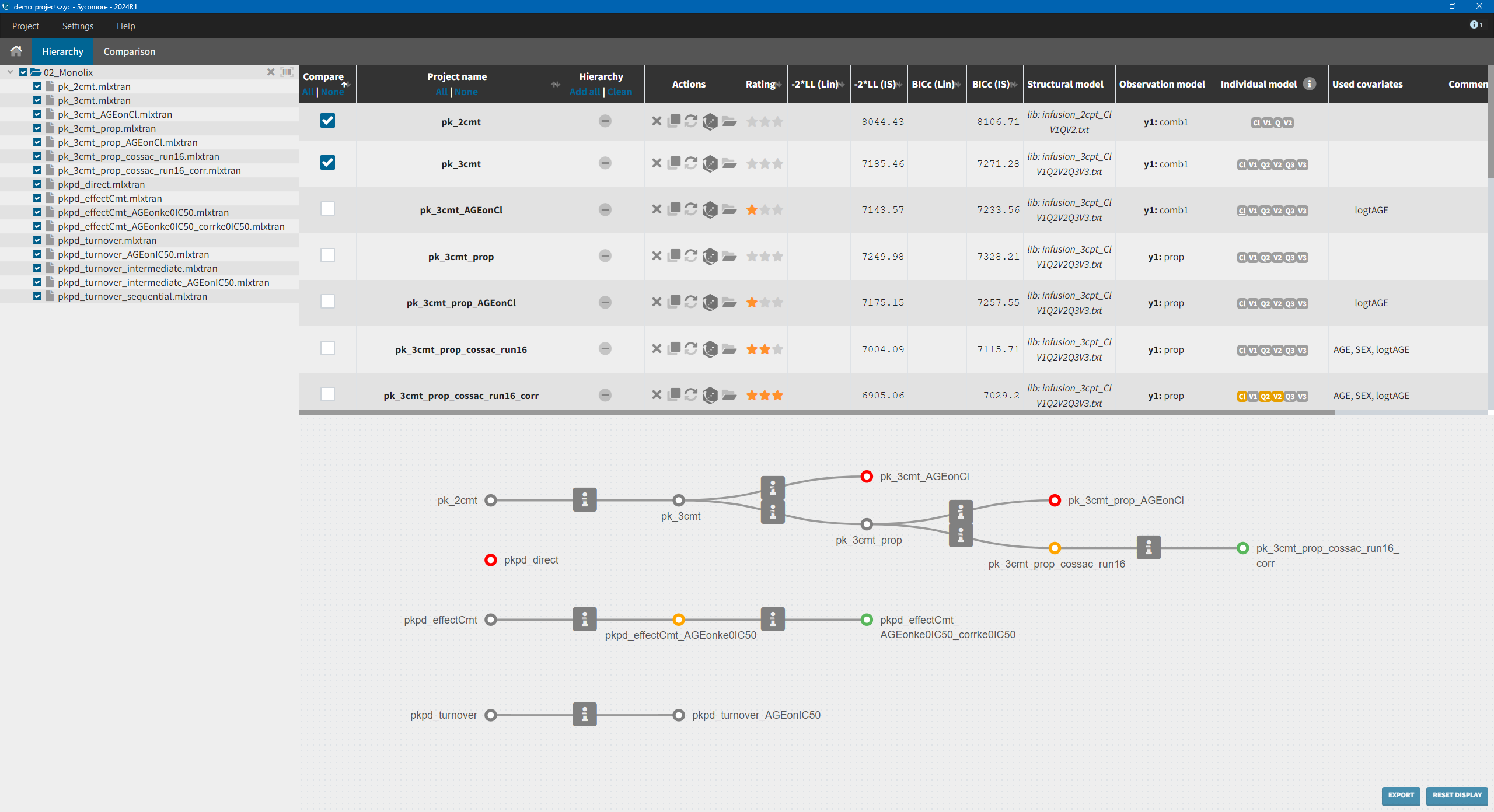This screenshot has height=812, width=1494.
Task: Sort by the Rating column arrow
Action: [x=779, y=85]
